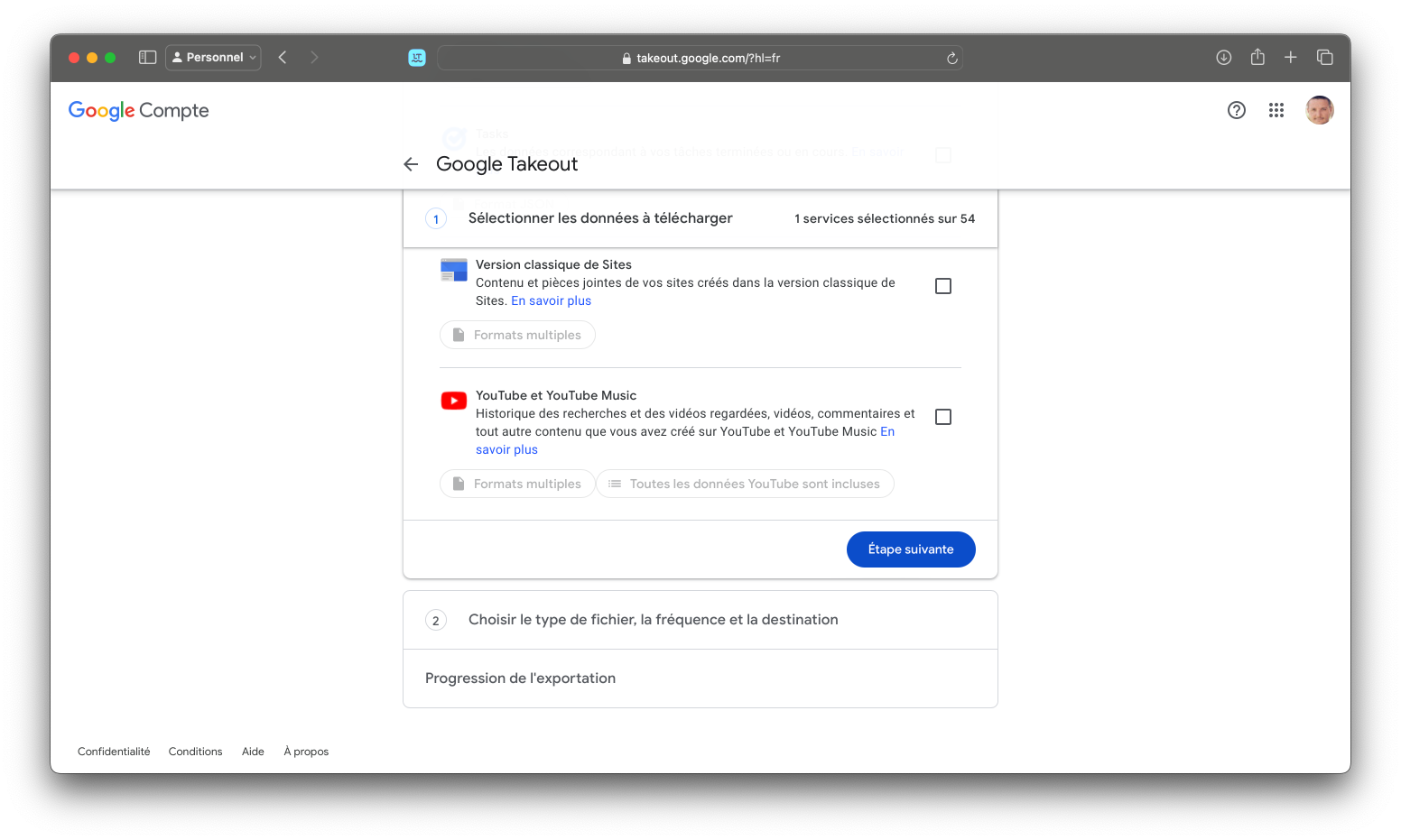The width and height of the screenshot is (1401, 840).
Task: Open the Google apps grid icon
Action: click(x=1276, y=110)
